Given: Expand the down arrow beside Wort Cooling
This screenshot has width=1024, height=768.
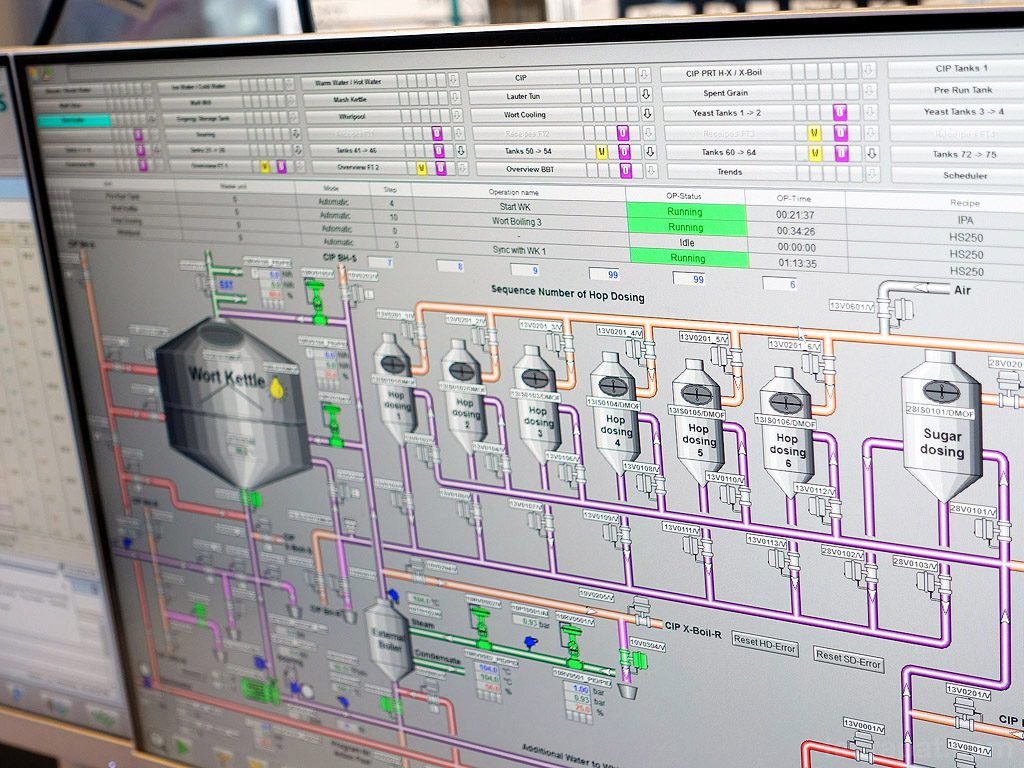Looking at the screenshot, I should click(647, 113).
